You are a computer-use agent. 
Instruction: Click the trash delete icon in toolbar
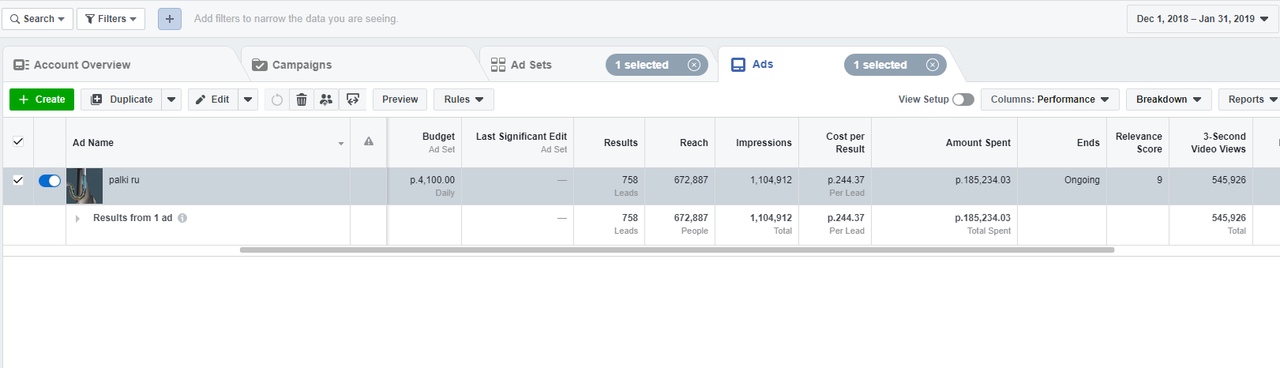point(301,99)
